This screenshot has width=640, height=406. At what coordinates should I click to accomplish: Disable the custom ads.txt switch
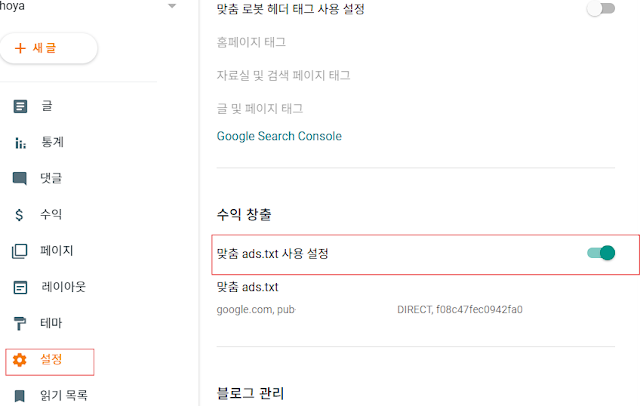click(600, 253)
